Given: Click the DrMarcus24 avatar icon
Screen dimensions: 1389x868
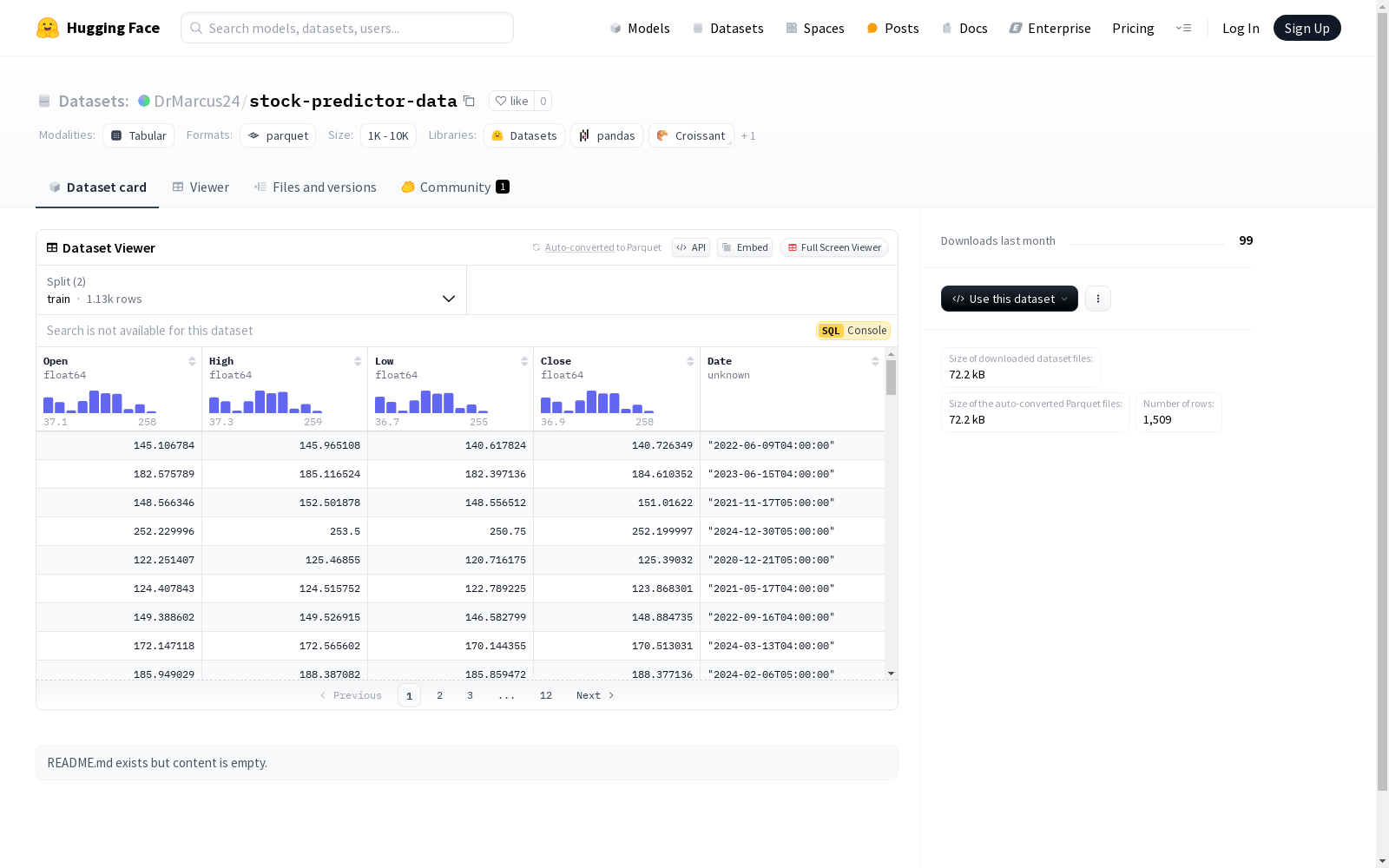Looking at the screenshot, I should pos(144,101).
